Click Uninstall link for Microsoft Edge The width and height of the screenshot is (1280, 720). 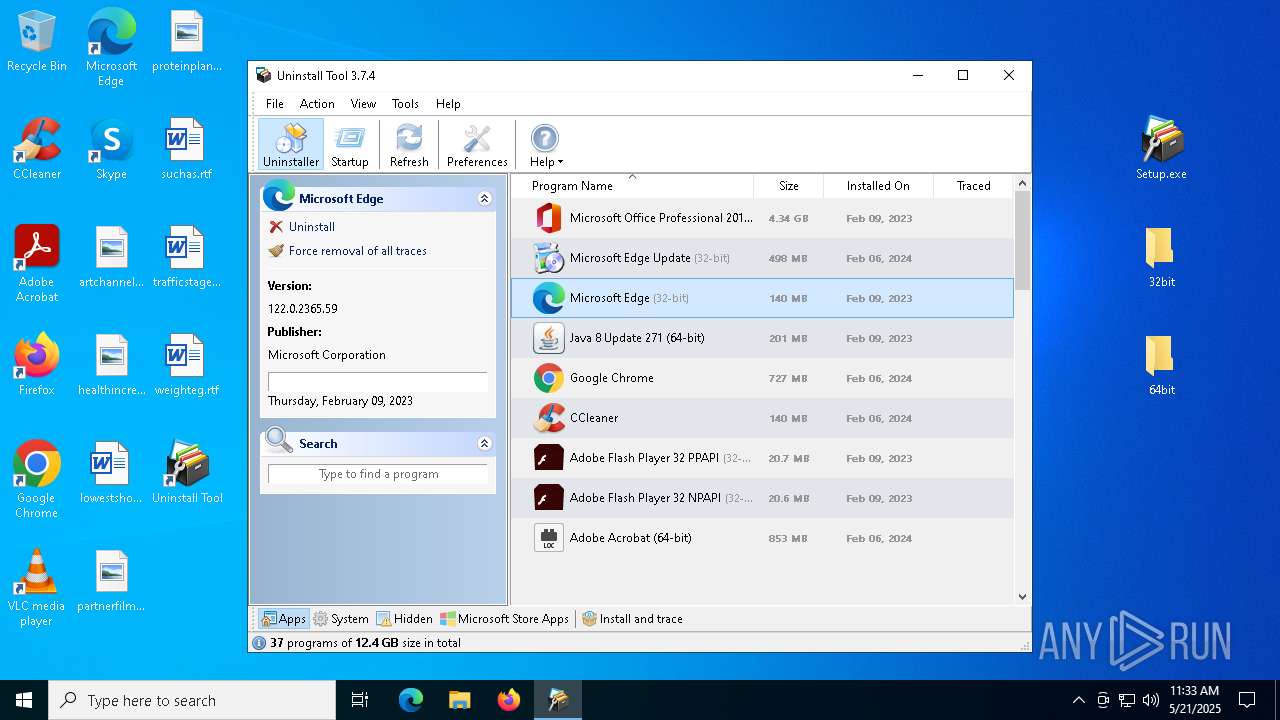click(311, 227)
